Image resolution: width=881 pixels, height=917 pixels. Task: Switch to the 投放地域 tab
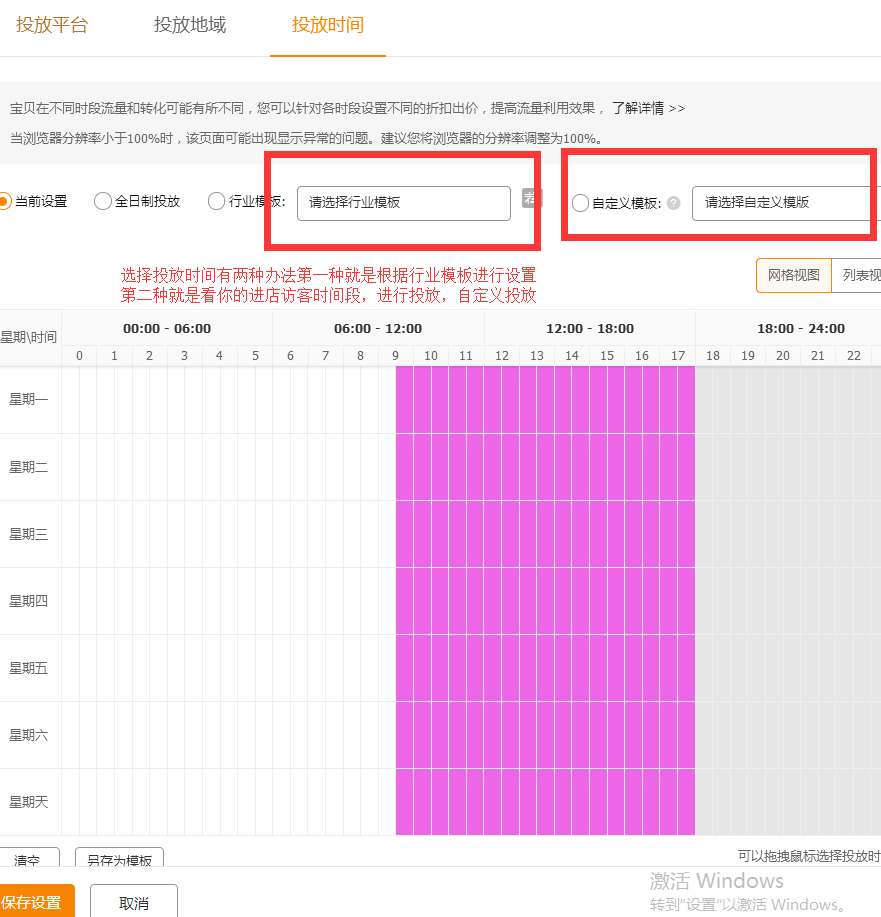(x=190, y=24)
